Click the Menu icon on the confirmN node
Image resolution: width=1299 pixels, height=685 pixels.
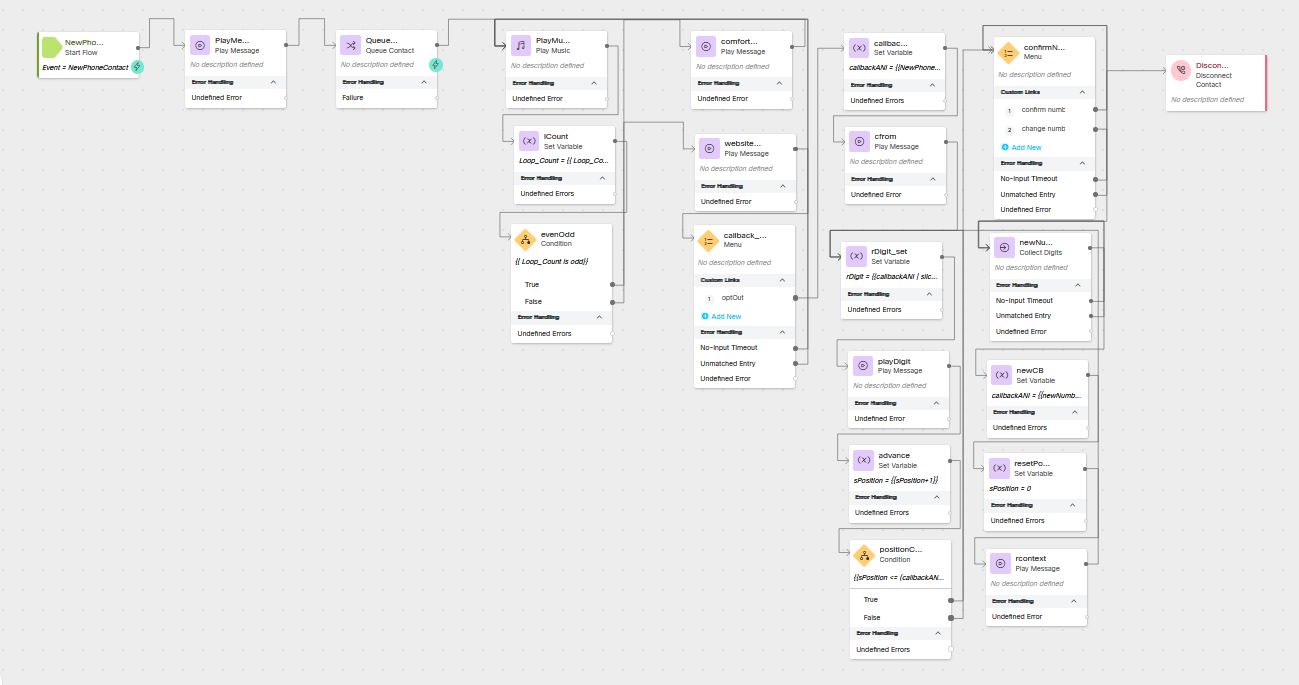(1006, 53)
